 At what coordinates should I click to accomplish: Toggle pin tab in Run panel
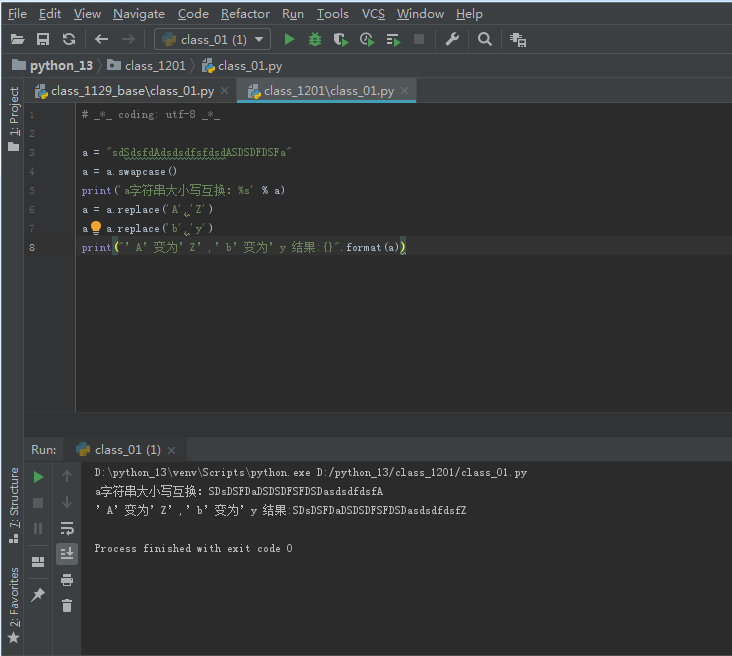coord(38,595)
